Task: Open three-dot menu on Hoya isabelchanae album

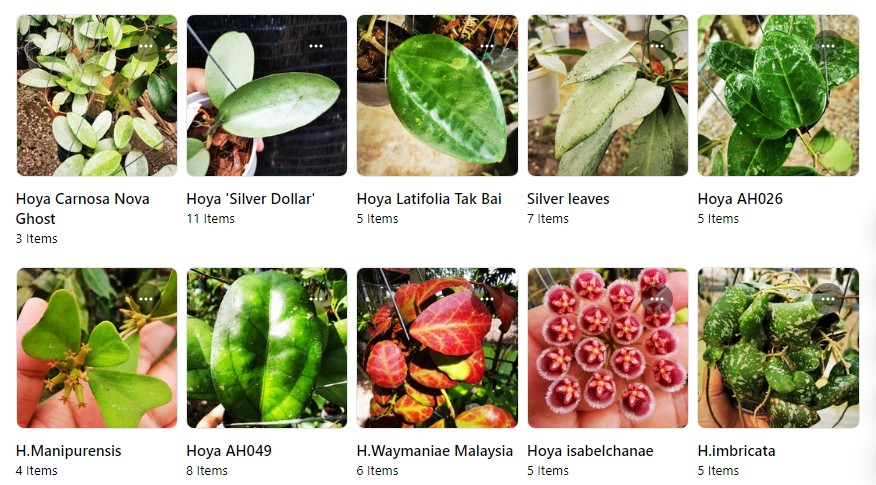Action: coord(657,299)
